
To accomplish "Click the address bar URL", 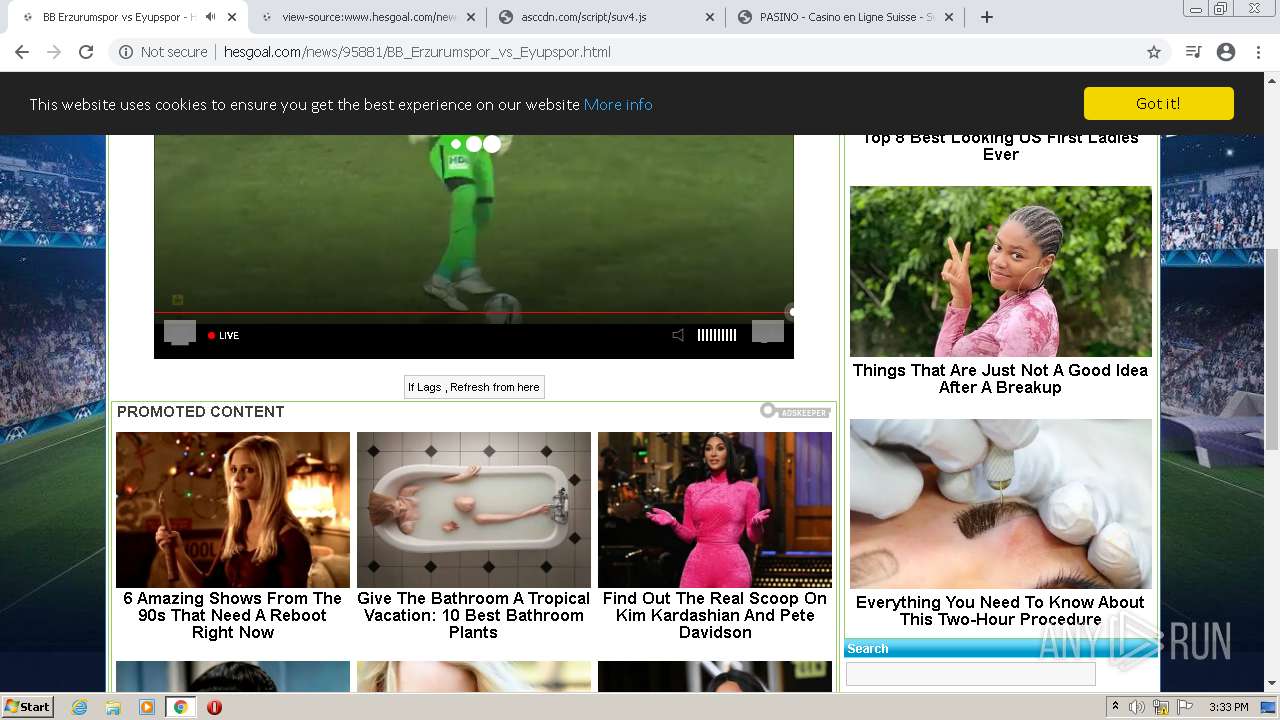I will [x=417, y=52].
